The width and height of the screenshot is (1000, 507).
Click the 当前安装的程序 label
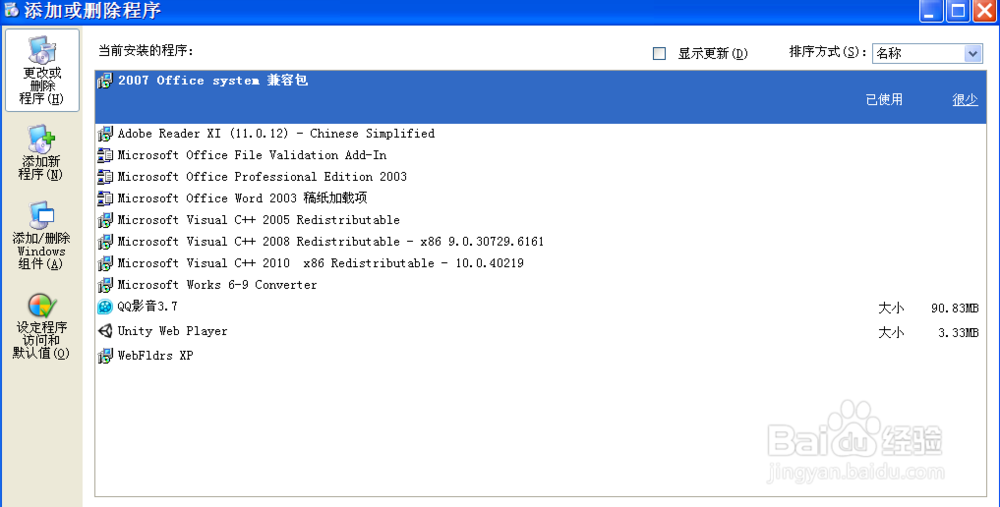point(145,51)
